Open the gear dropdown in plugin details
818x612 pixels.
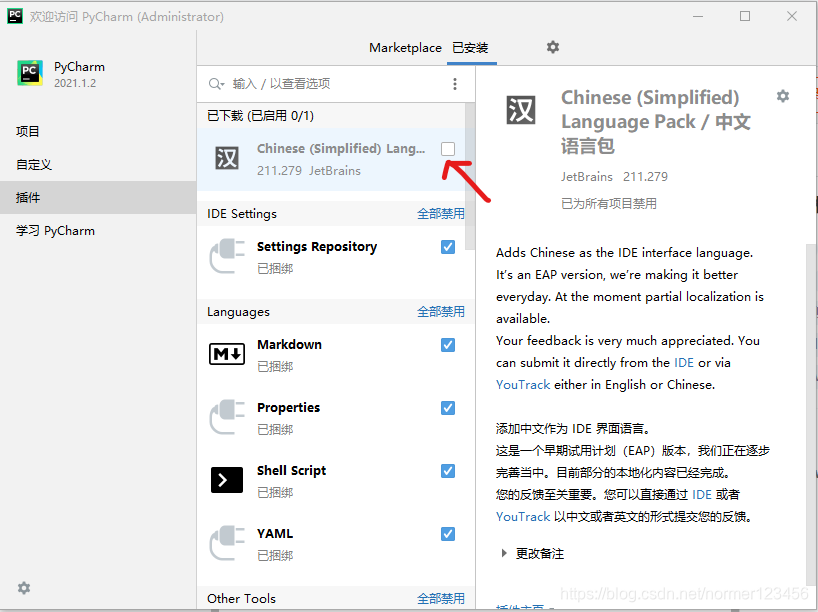pyautogui.click(x=783, y=96)
